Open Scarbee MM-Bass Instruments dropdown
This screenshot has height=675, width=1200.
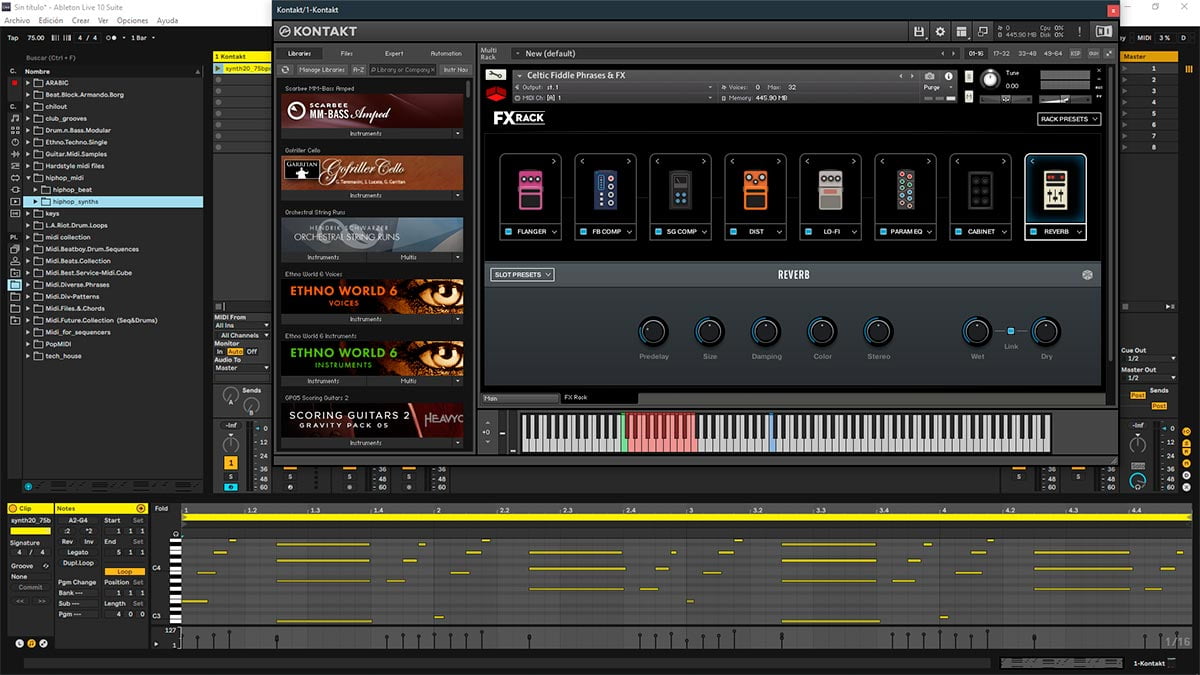[458, 133]
